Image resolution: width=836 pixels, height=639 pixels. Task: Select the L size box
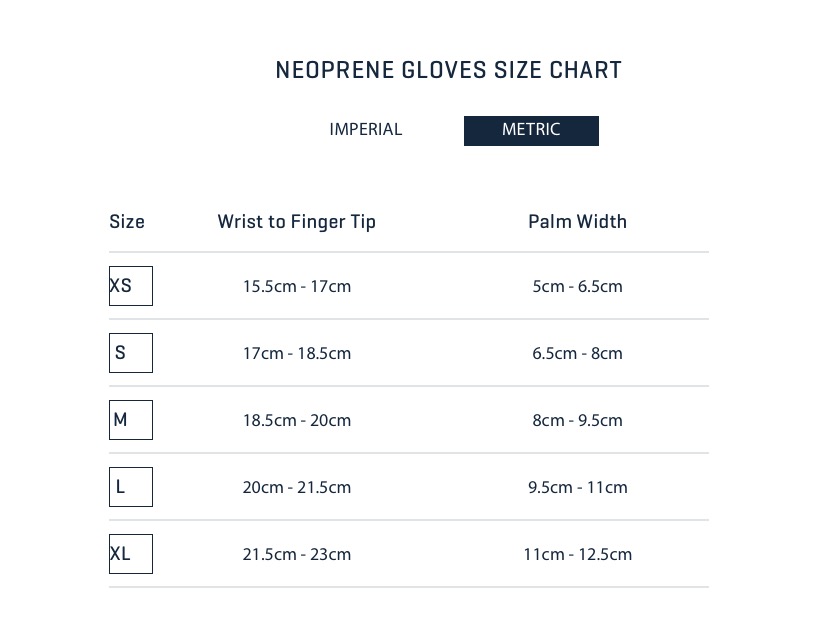click(131, 487)
